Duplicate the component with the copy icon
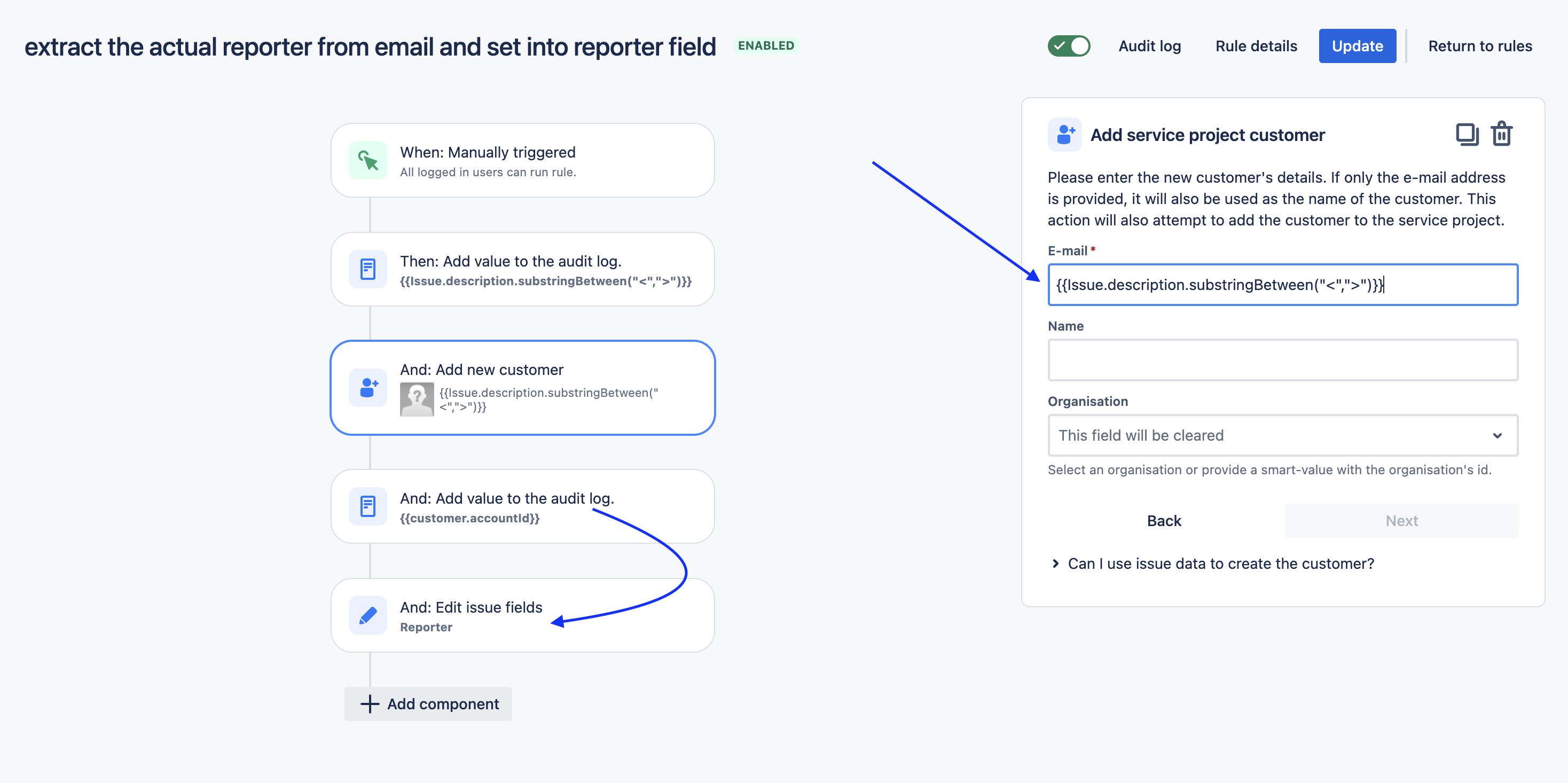This screenshot has height=783, width=1568. point(1467,134)
